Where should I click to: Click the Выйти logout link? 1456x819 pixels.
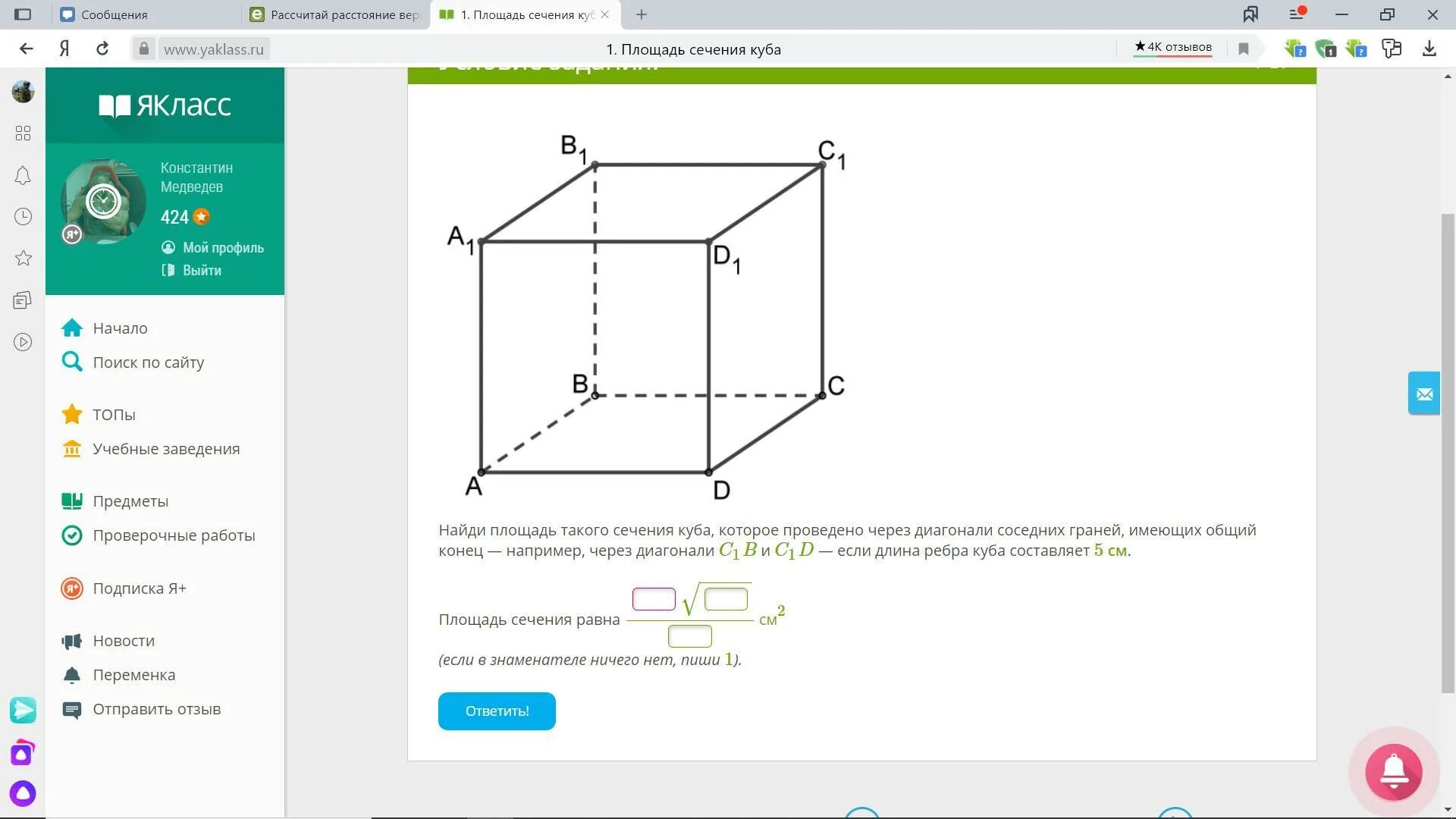pyautogui.click(x=201, y=271)
